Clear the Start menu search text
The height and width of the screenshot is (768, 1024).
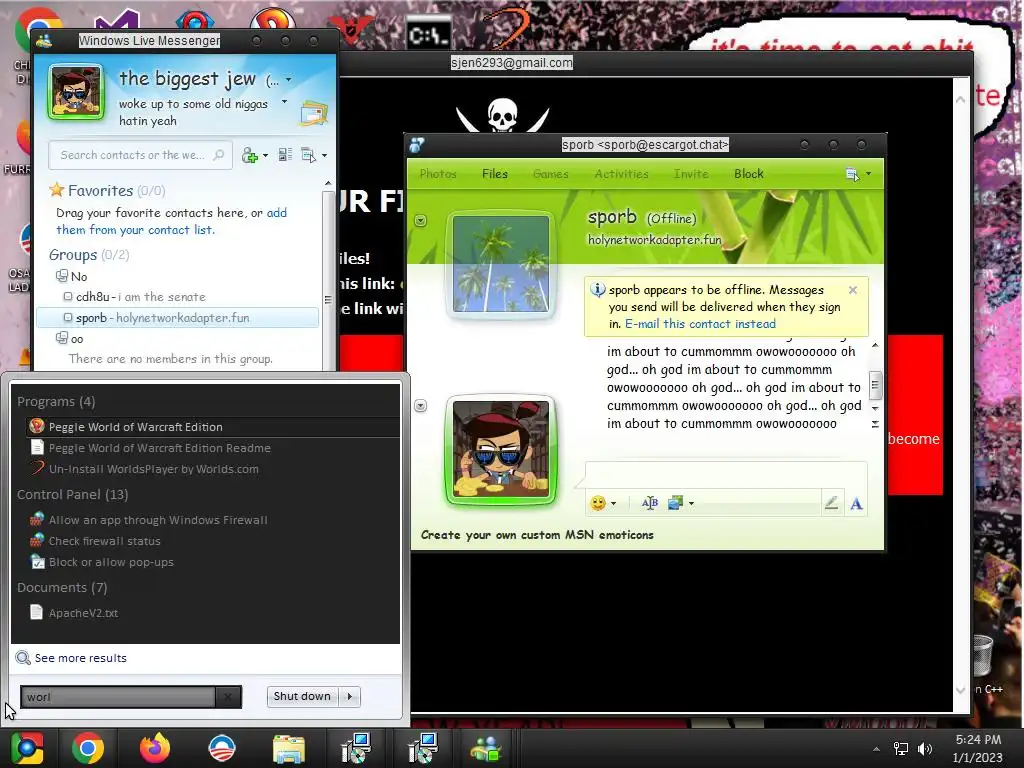pos(227,697)
